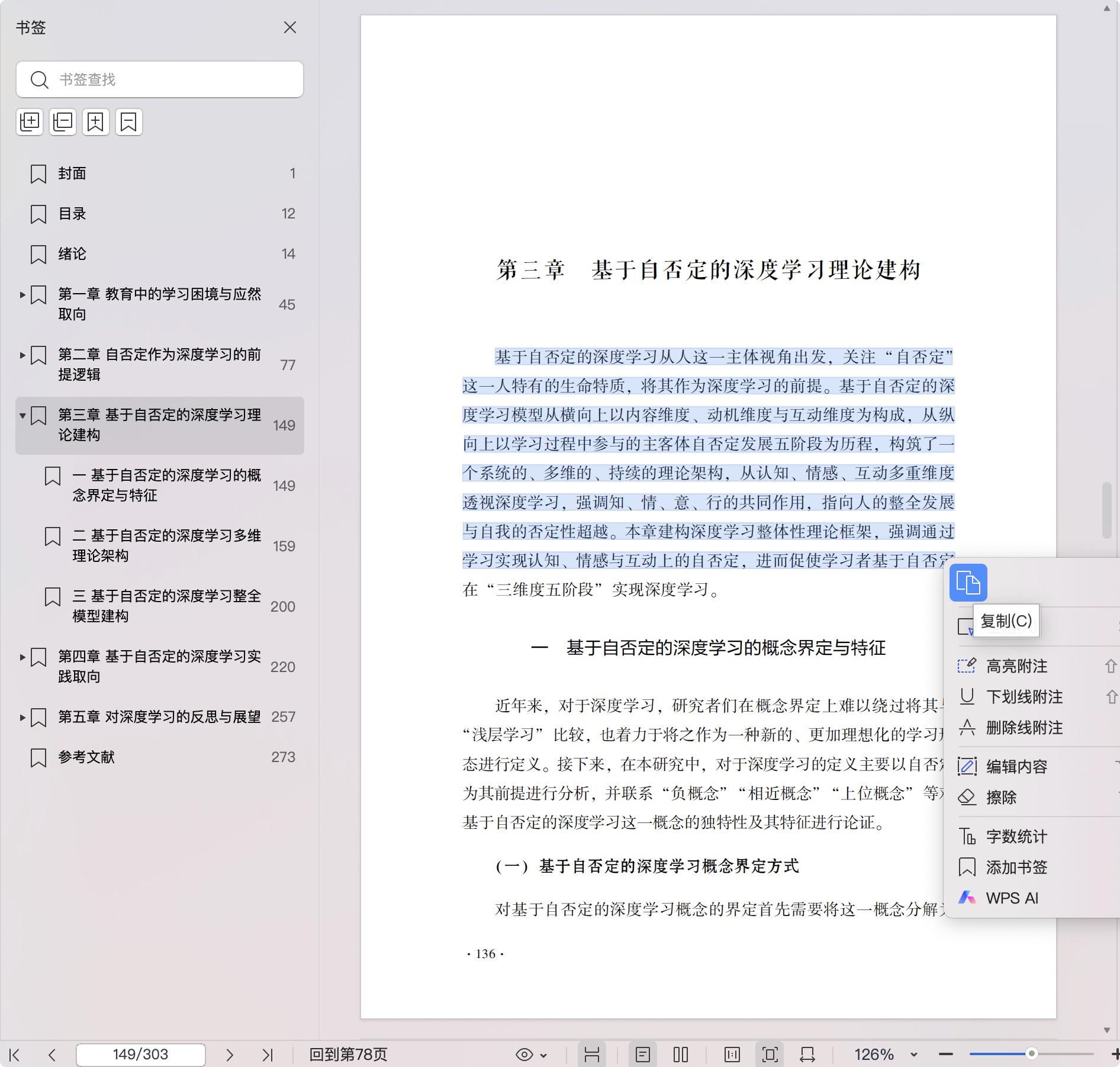Click the delete bookmark icon in panel toolbar
The image size is (1120, 1067).
(x=128, y=122)
